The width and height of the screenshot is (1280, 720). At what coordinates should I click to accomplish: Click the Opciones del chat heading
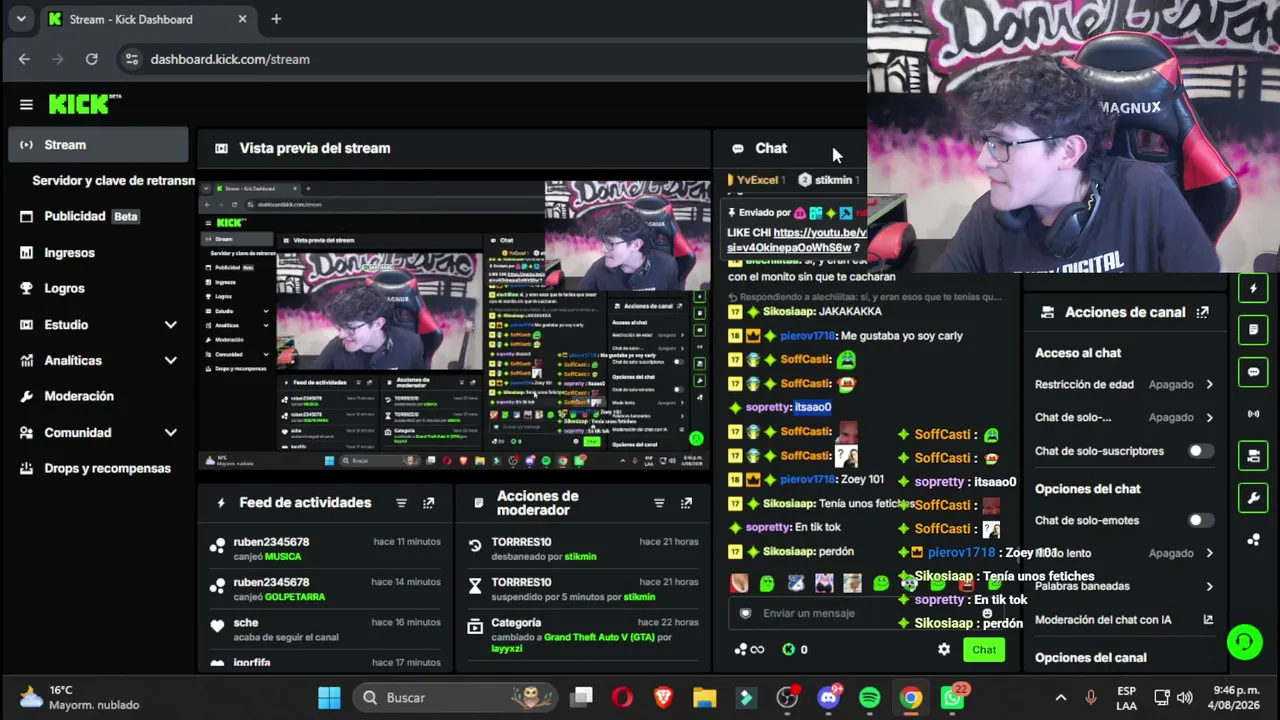click(1087, 489)
